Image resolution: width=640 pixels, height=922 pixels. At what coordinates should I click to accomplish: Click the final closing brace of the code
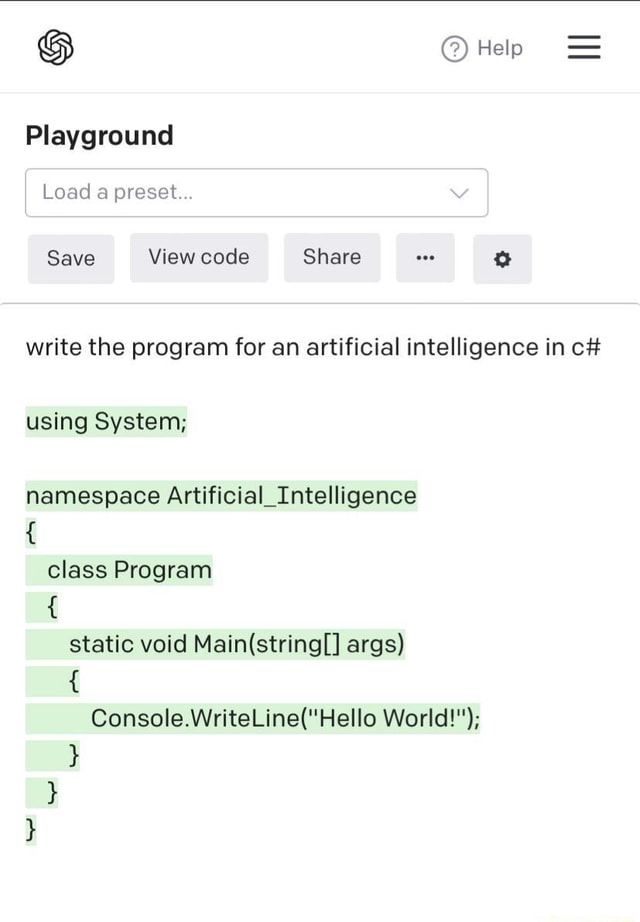coord(31,829)
